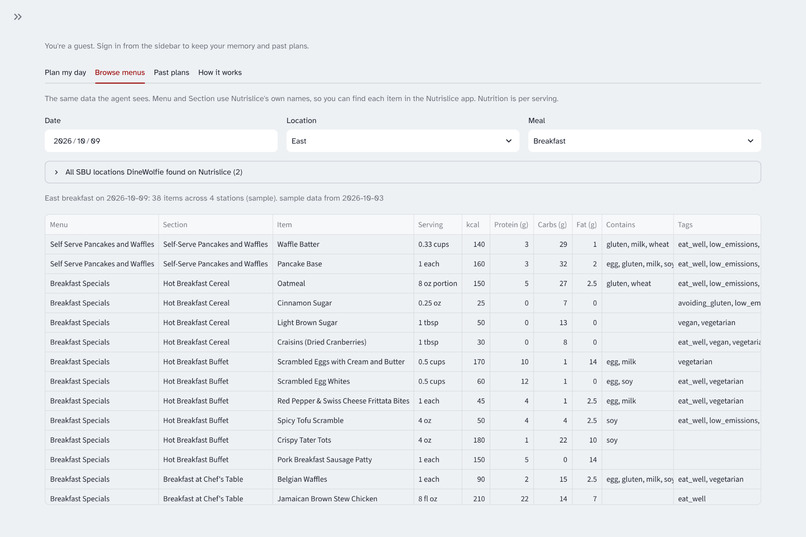Click the 8 fl oz serving cell
The image size is (806, 537).
click(x=437, y=497)
